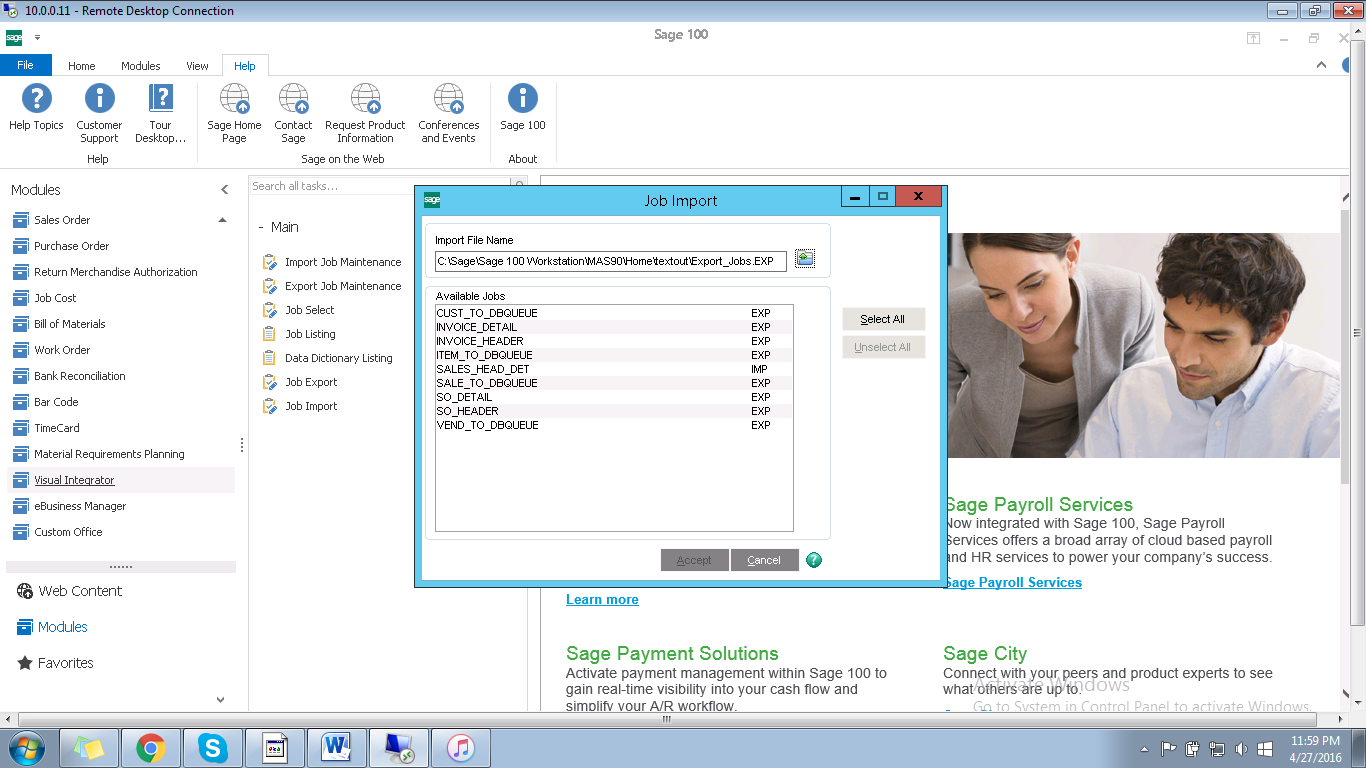Image resolution: width=1366 pixels, height=768 pixels.
Task: Click Cancel in Job Import dialog
Action: [x=764, y=560]
